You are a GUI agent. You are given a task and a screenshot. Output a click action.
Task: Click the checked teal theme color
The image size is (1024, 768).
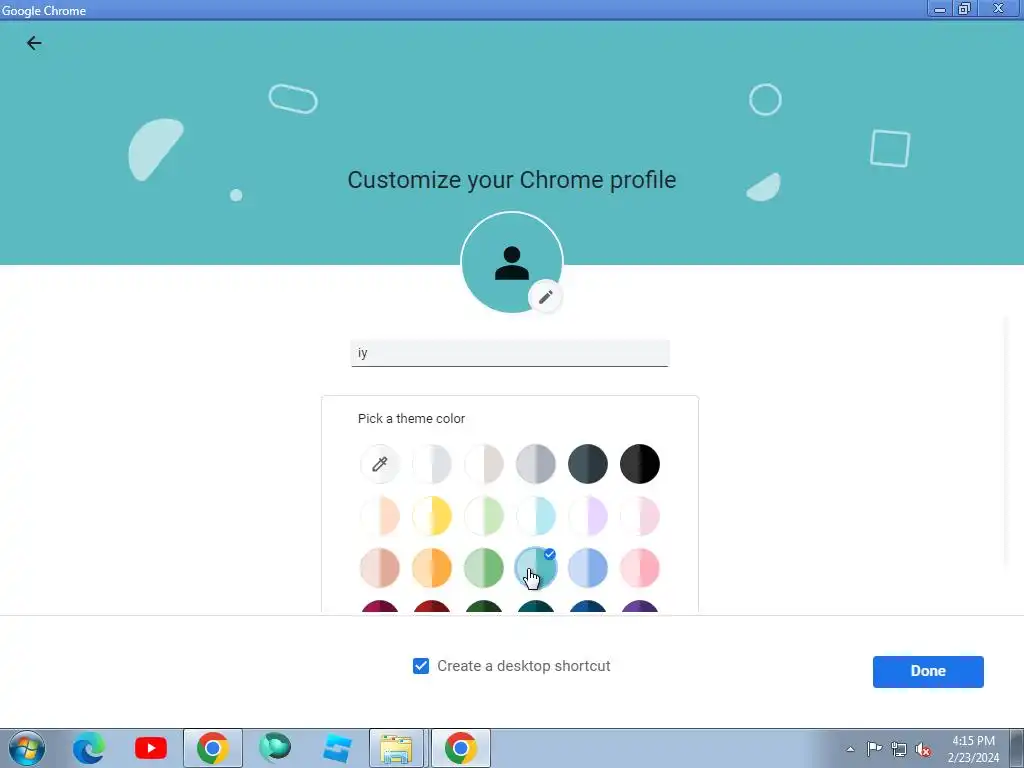coord(536,568)
